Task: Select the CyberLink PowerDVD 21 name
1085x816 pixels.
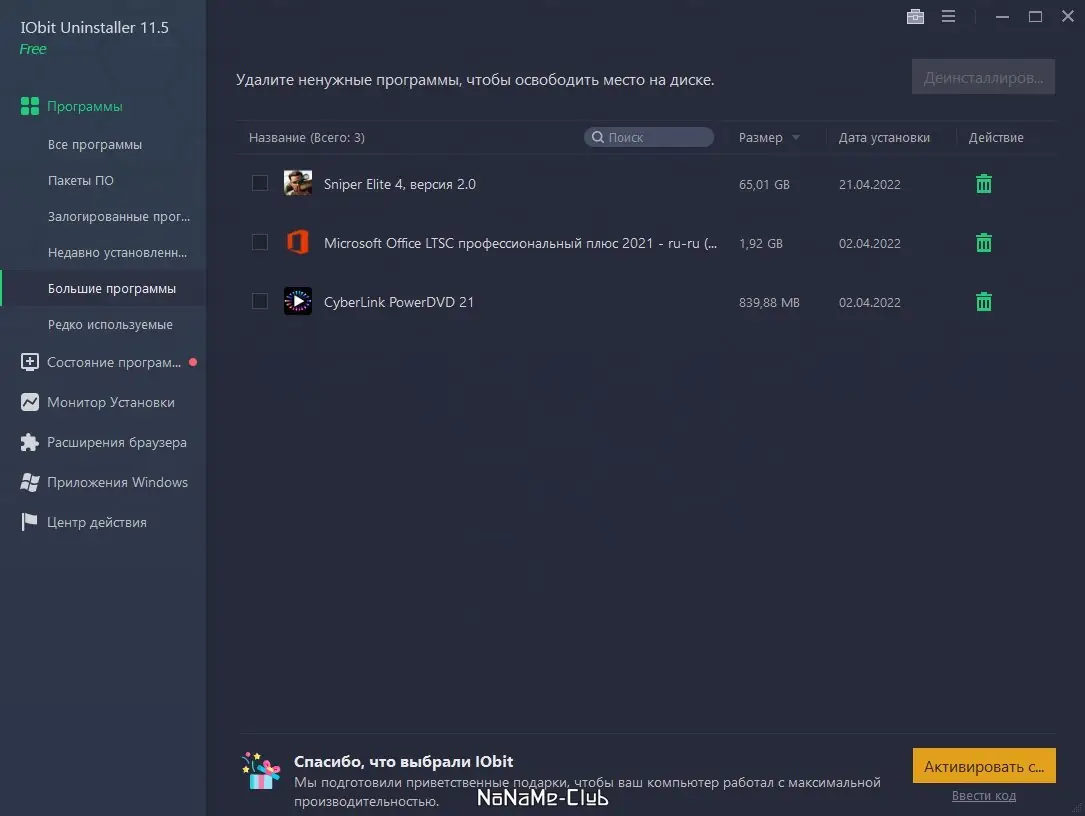Action: (x=399, y=302)
